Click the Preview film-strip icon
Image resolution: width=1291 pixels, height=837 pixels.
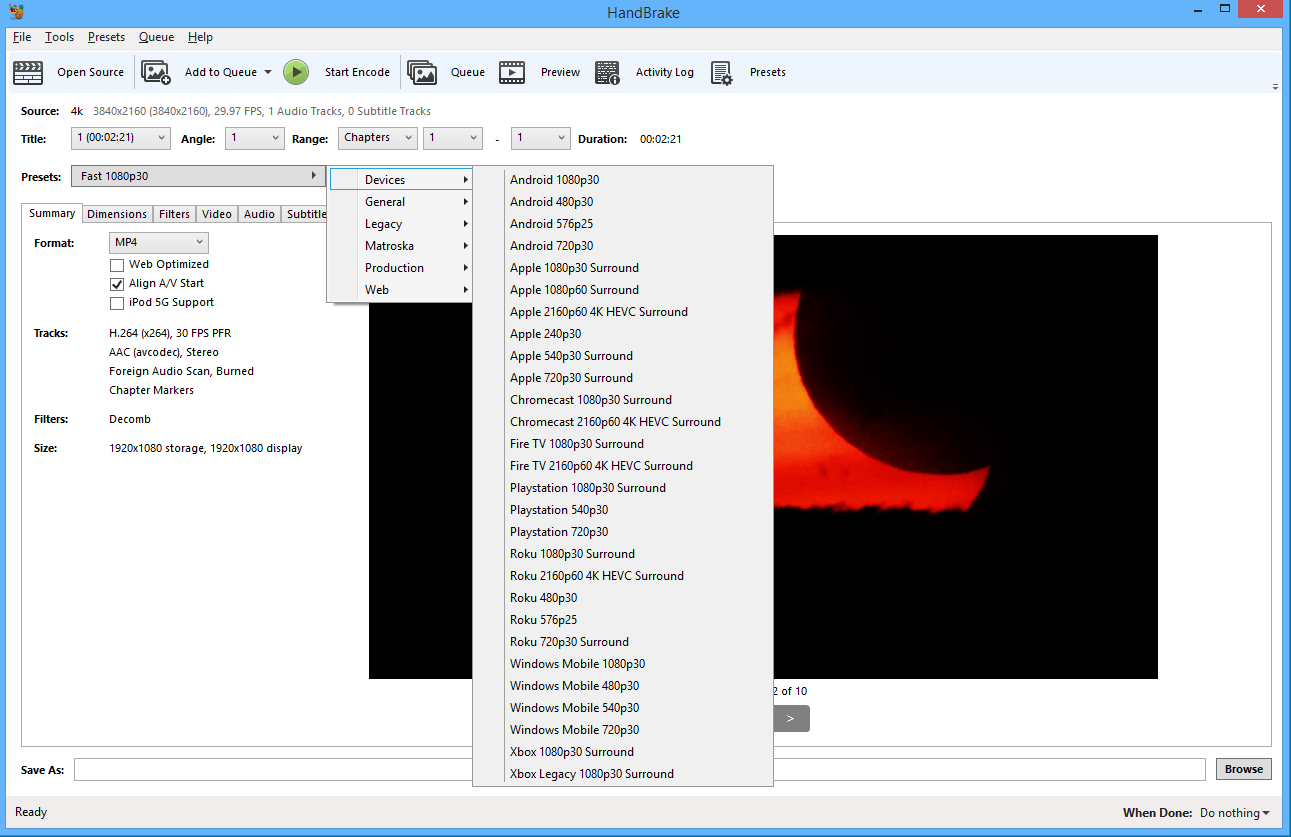(x=512, y=72)
